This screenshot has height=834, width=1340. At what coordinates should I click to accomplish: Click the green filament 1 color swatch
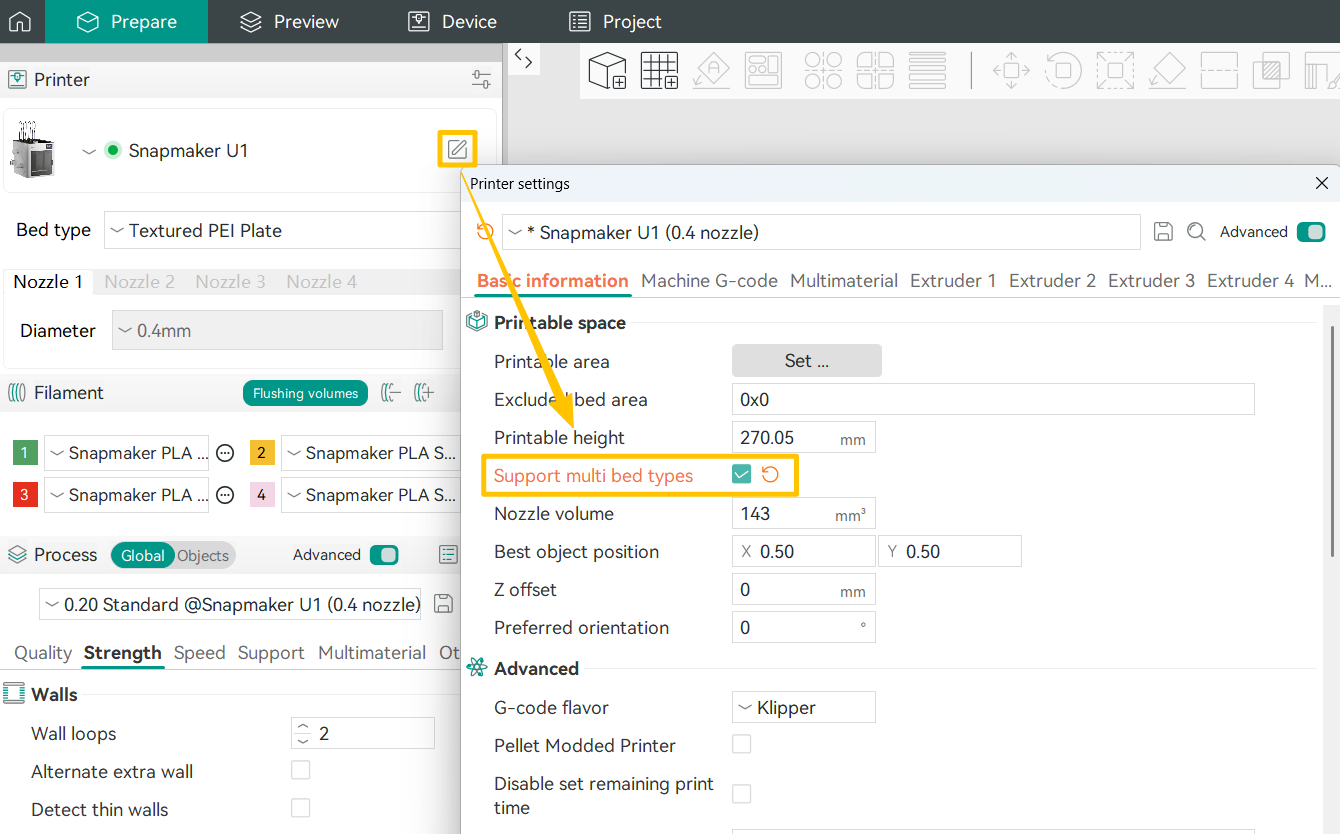26,453
